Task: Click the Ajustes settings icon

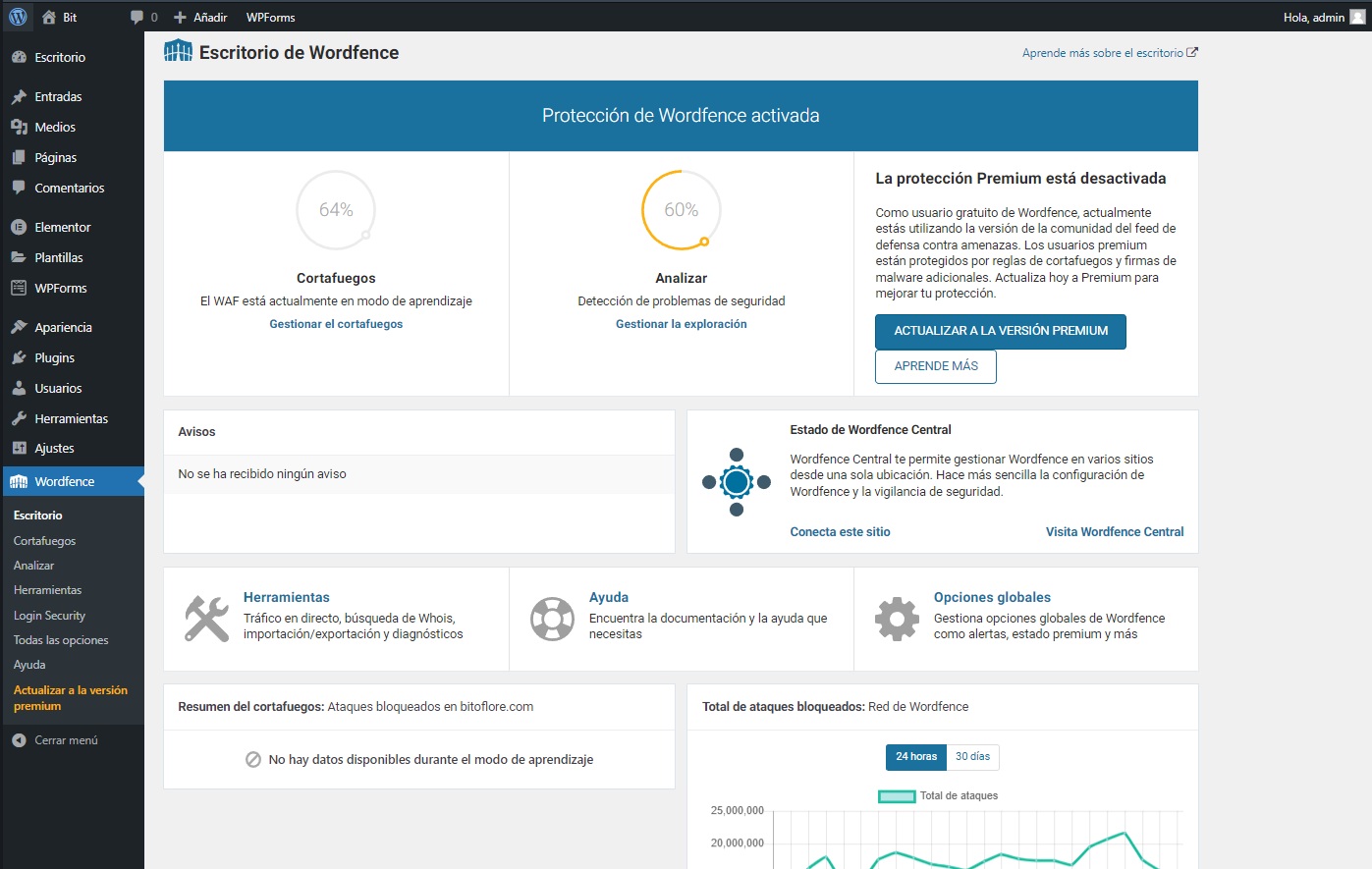Action: (x=19, y=448)
